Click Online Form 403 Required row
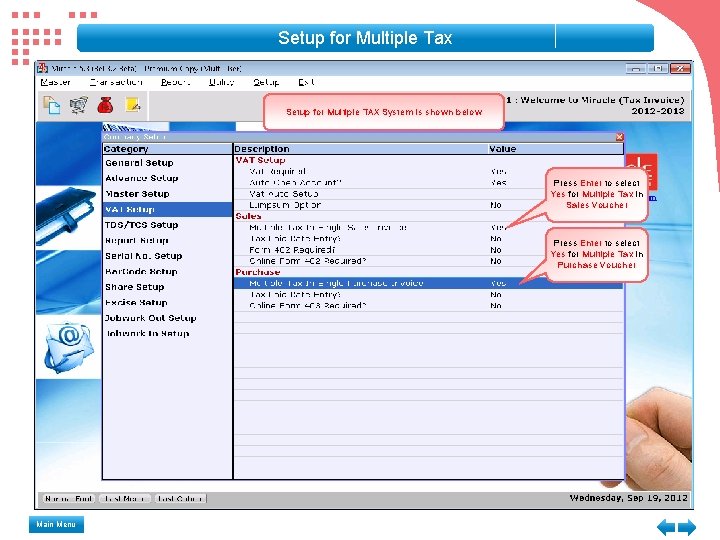 click(x=428, y=305)
